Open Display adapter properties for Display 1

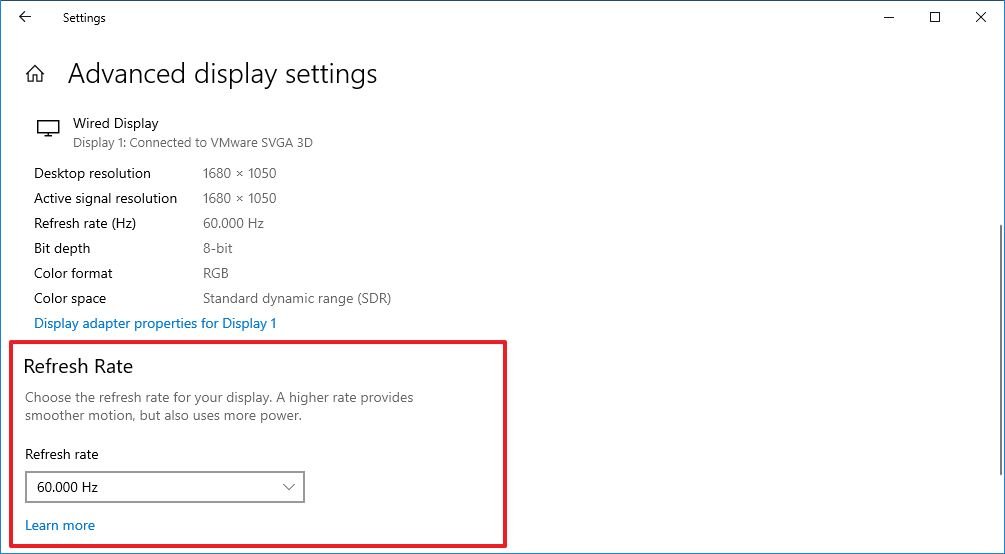(x=155, y=323)
